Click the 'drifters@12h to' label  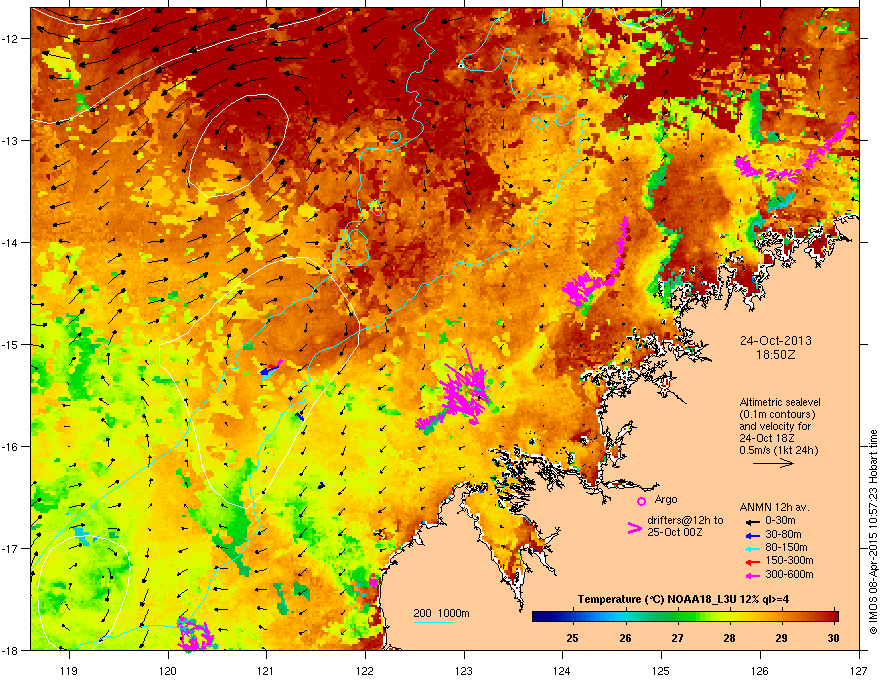tap(685, 521)
